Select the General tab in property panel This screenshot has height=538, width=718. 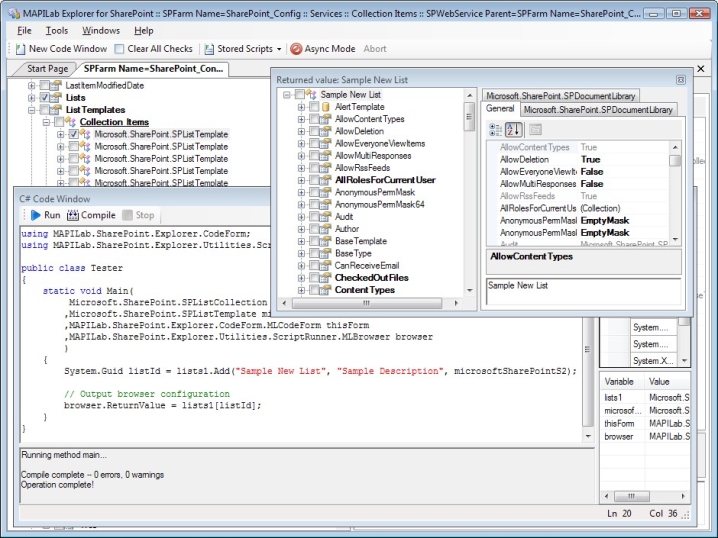(500, 109)
